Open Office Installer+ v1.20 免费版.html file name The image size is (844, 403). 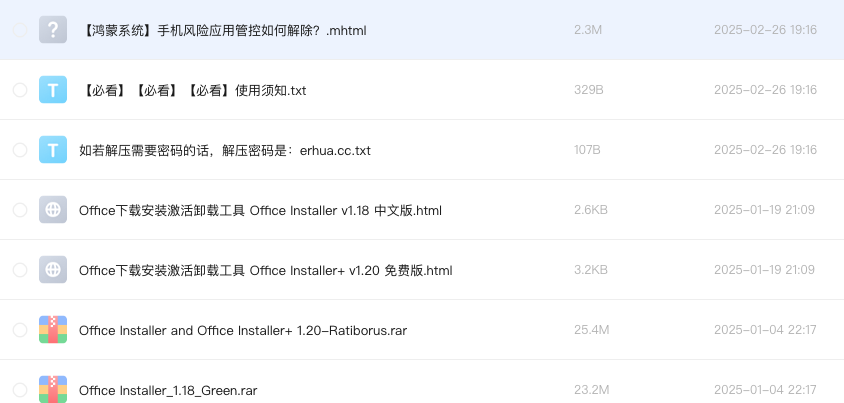(x=266, y=271)
